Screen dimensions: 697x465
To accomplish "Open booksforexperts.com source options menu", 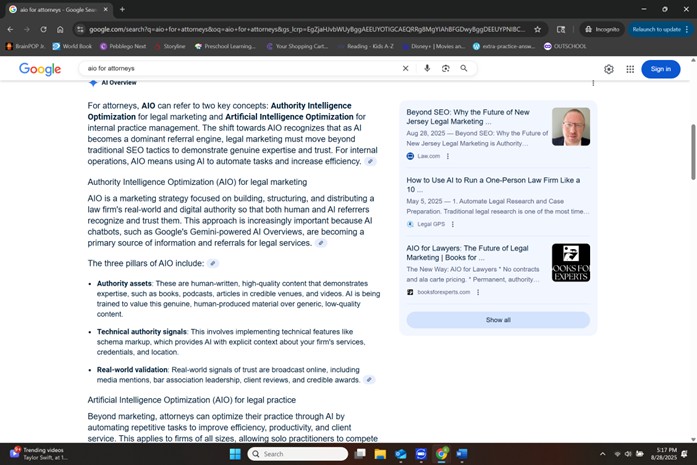I will pyautogui.click(x=478, y=292).
